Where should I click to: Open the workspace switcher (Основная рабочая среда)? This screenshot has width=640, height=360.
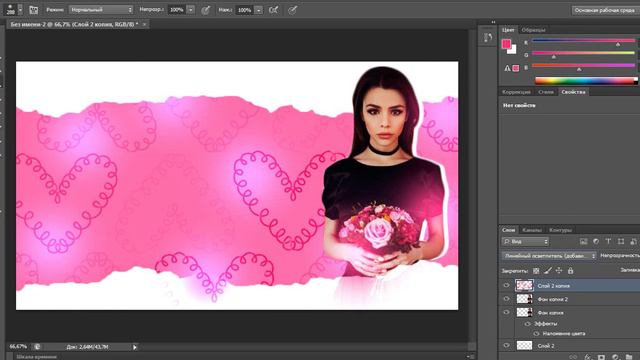(x=605, y=10)
